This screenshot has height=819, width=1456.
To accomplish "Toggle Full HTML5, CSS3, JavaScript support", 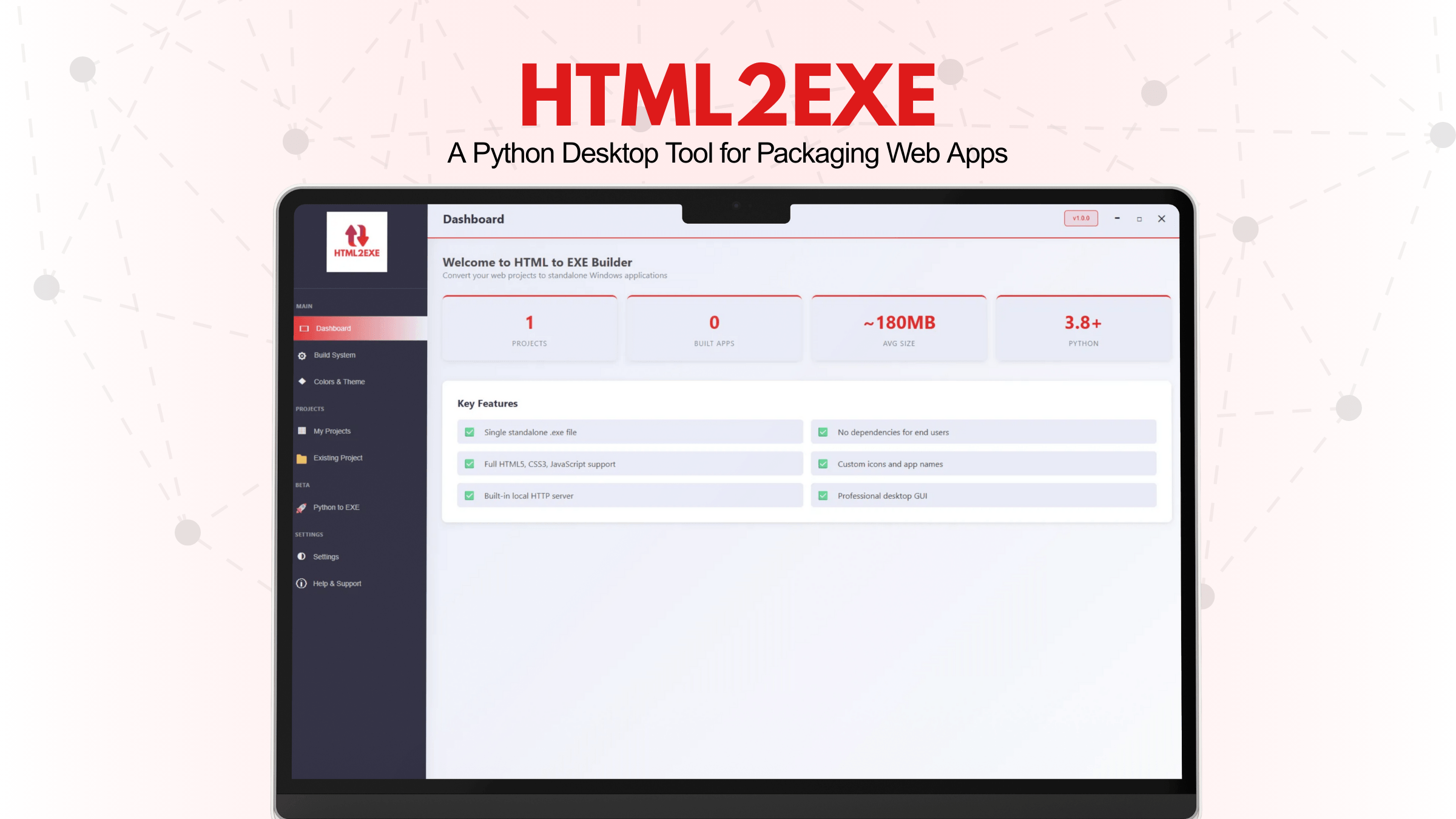I will tap(469, 463).
